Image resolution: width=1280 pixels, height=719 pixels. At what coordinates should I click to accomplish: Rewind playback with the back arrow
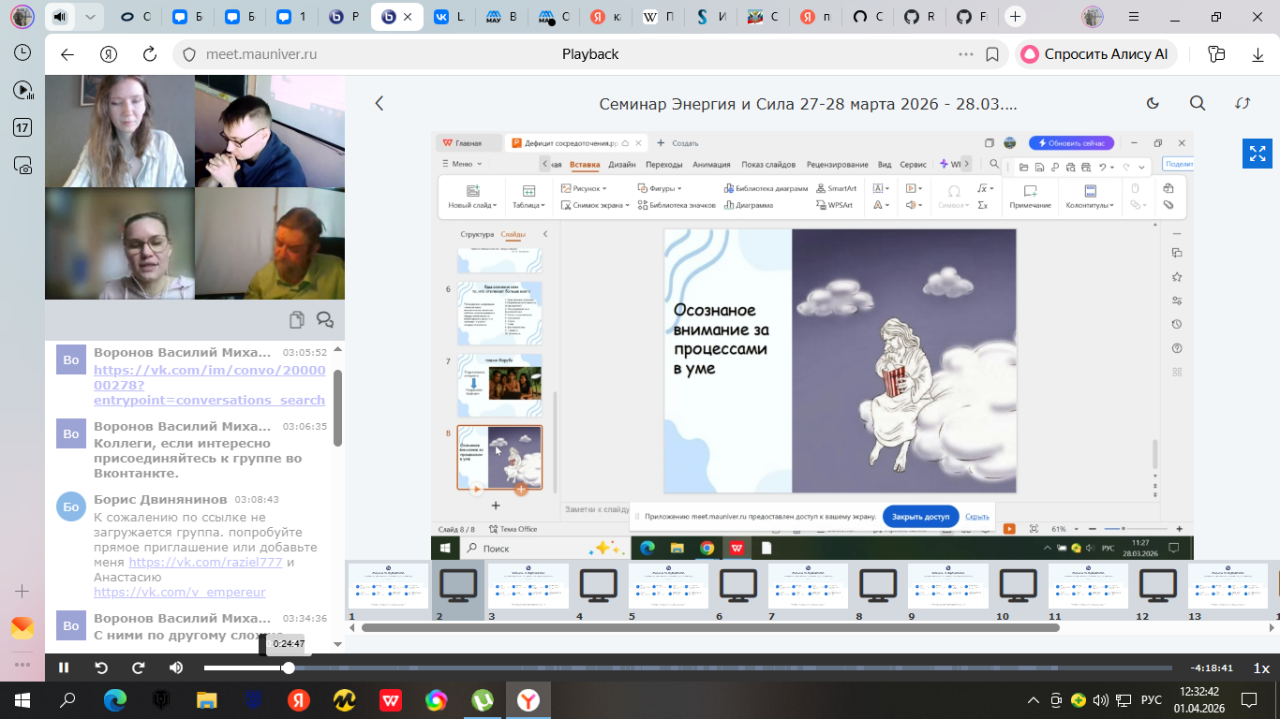coord(101,668)
